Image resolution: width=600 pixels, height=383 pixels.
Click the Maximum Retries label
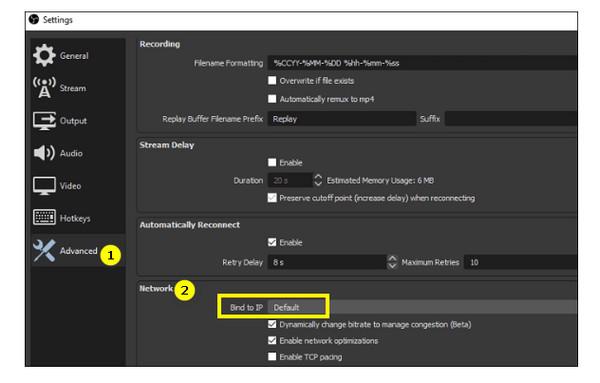point(430,262)
